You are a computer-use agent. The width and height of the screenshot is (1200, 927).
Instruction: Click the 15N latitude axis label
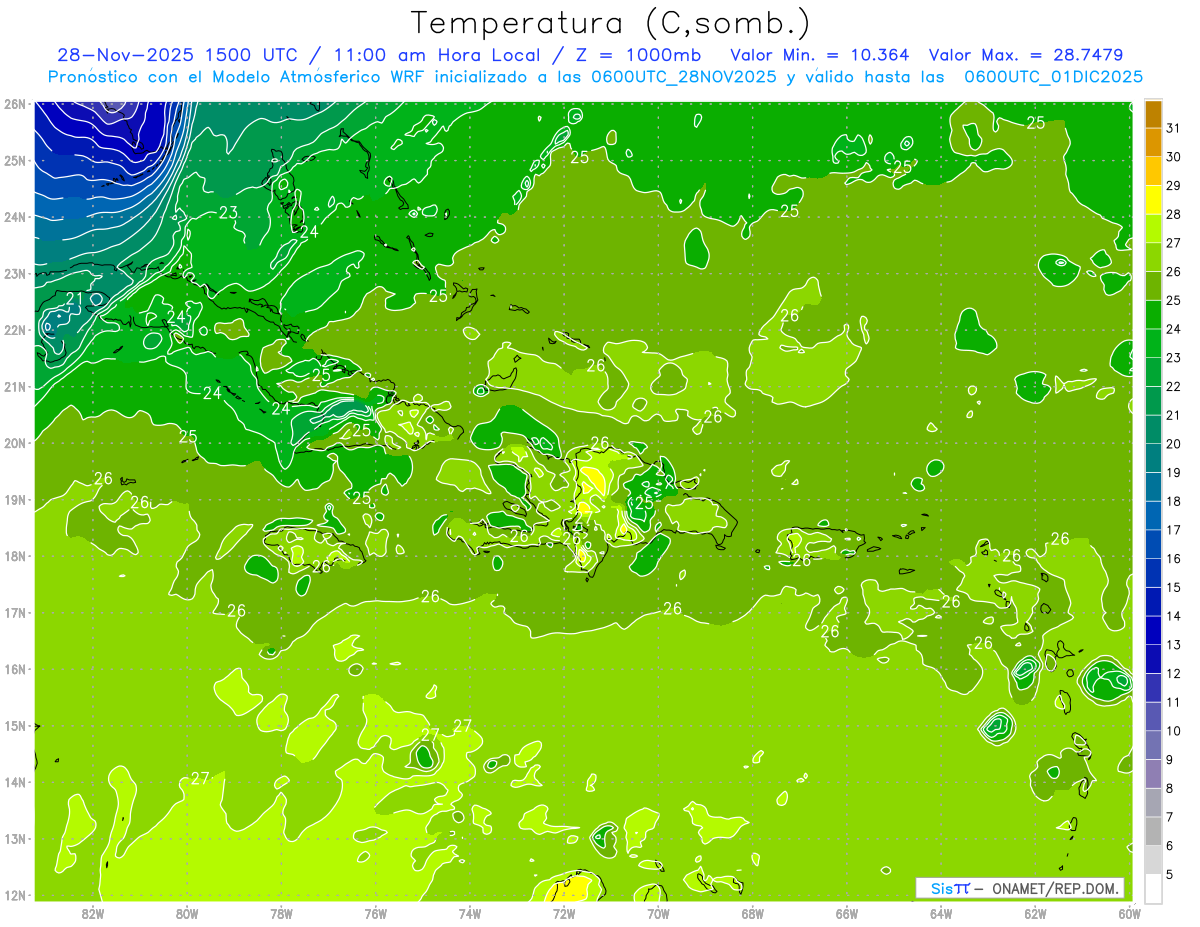coord(15,725)
